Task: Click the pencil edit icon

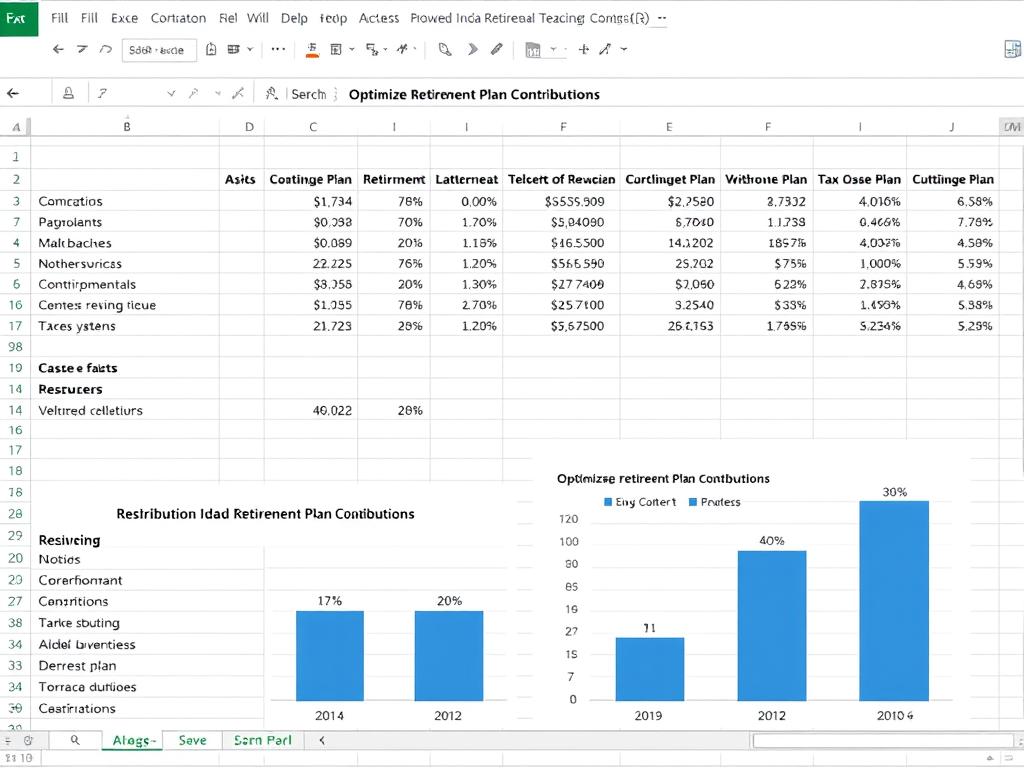Action: [x=496, y=47]
